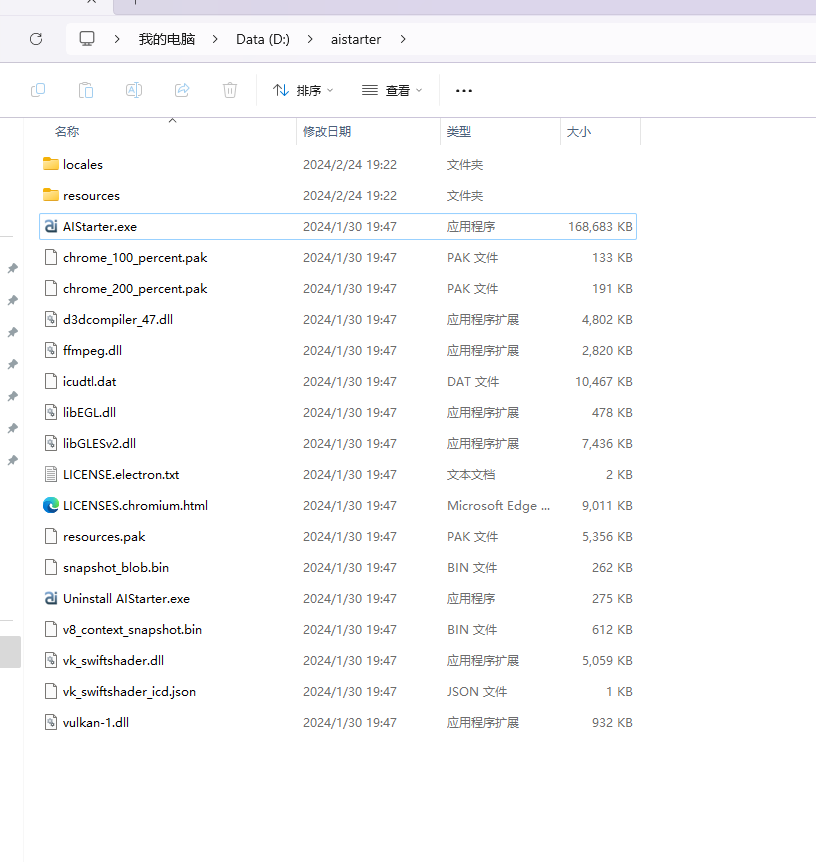The height and width of the screenshot is (862, 816).
Task: Click the 168,683 KB size value
Action: [x=600, y=226]
